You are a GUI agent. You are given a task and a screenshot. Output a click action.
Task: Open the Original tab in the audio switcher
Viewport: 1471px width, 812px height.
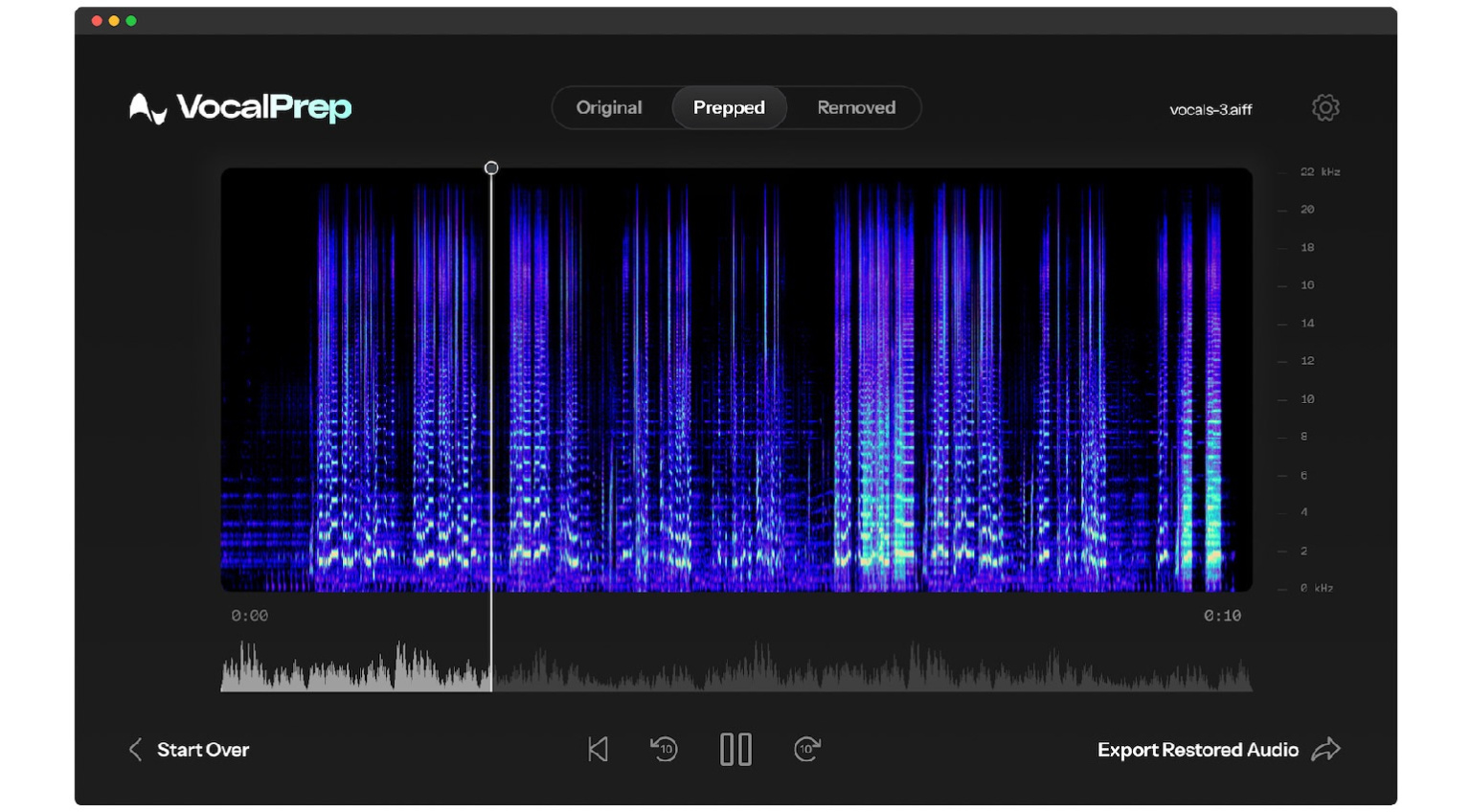(610, 107)
